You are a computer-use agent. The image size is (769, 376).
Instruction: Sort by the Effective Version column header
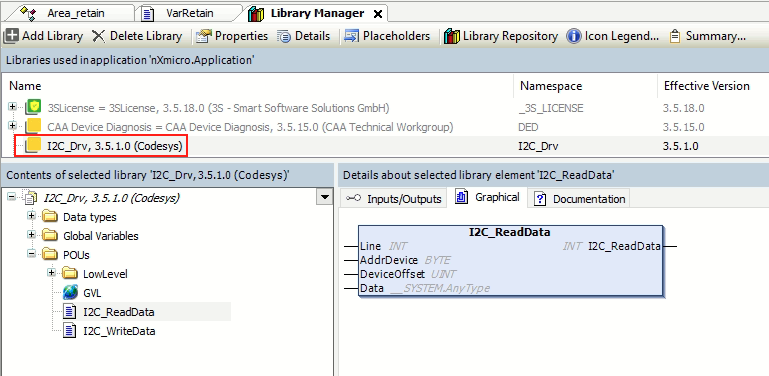click(x=713, y=86)
